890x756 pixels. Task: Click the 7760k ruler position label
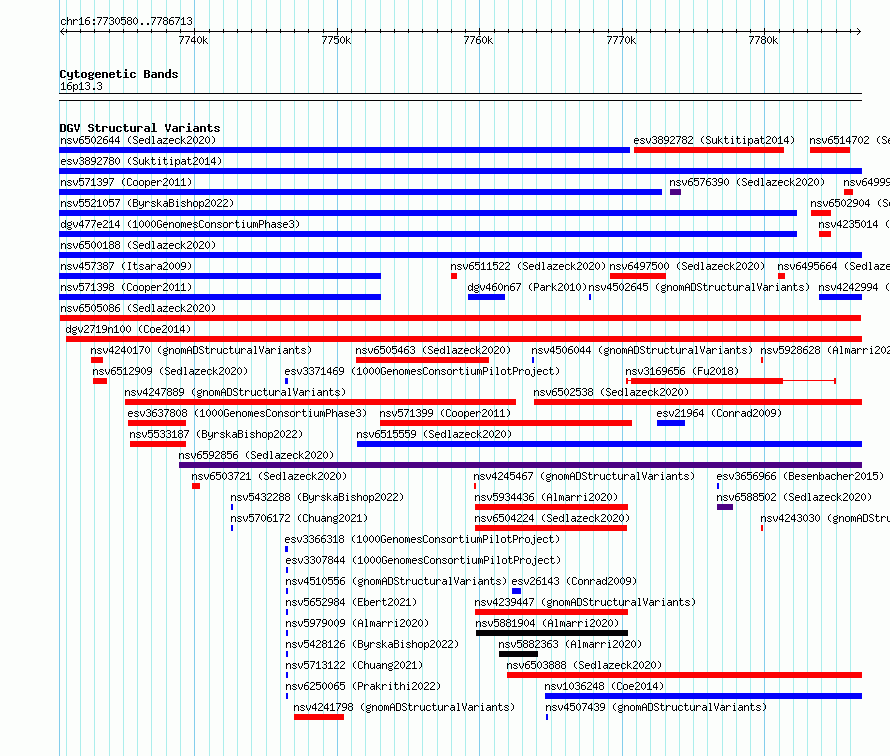tap(478, 40)
